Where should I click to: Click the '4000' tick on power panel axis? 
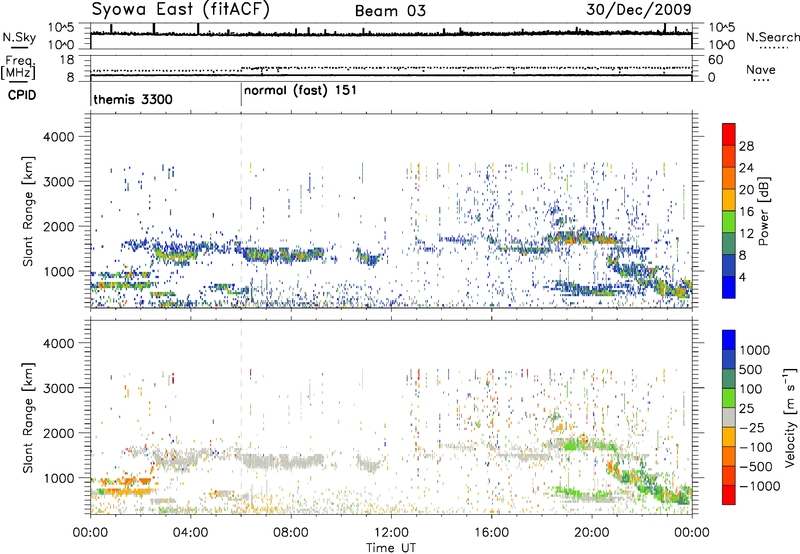click(58, 137)
